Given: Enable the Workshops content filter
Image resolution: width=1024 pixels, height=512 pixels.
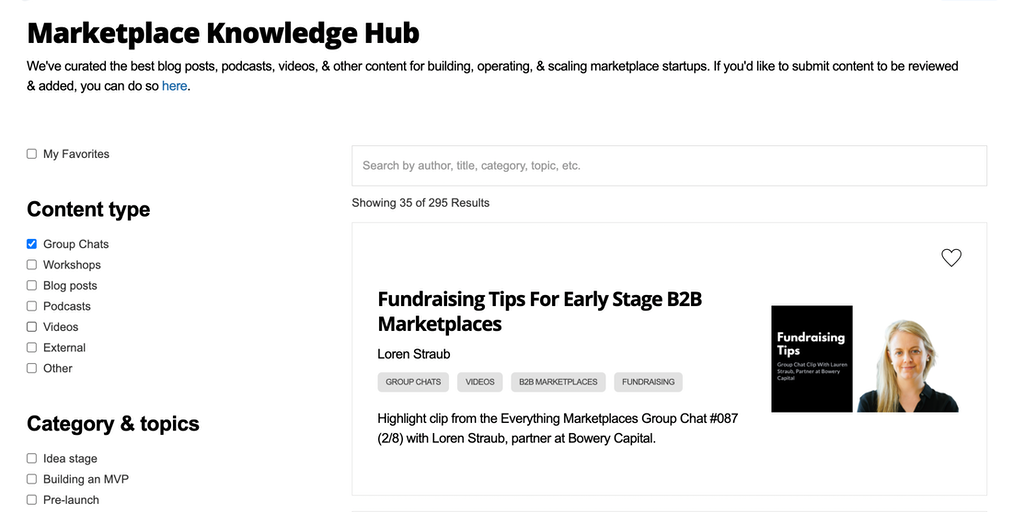Looking at the screenshot, I should click(32, 265).
